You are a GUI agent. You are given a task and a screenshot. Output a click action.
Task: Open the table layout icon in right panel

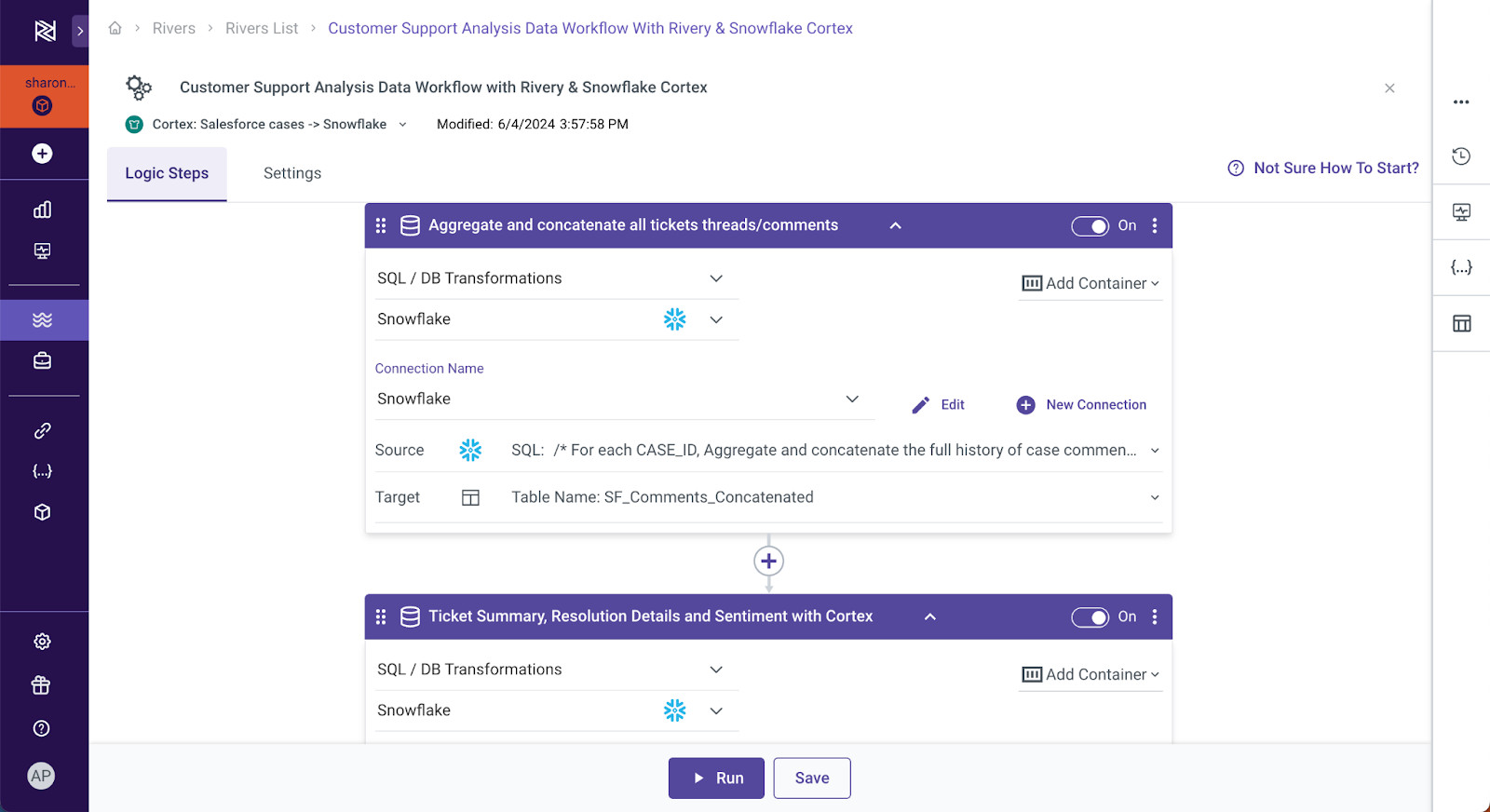1462,323
